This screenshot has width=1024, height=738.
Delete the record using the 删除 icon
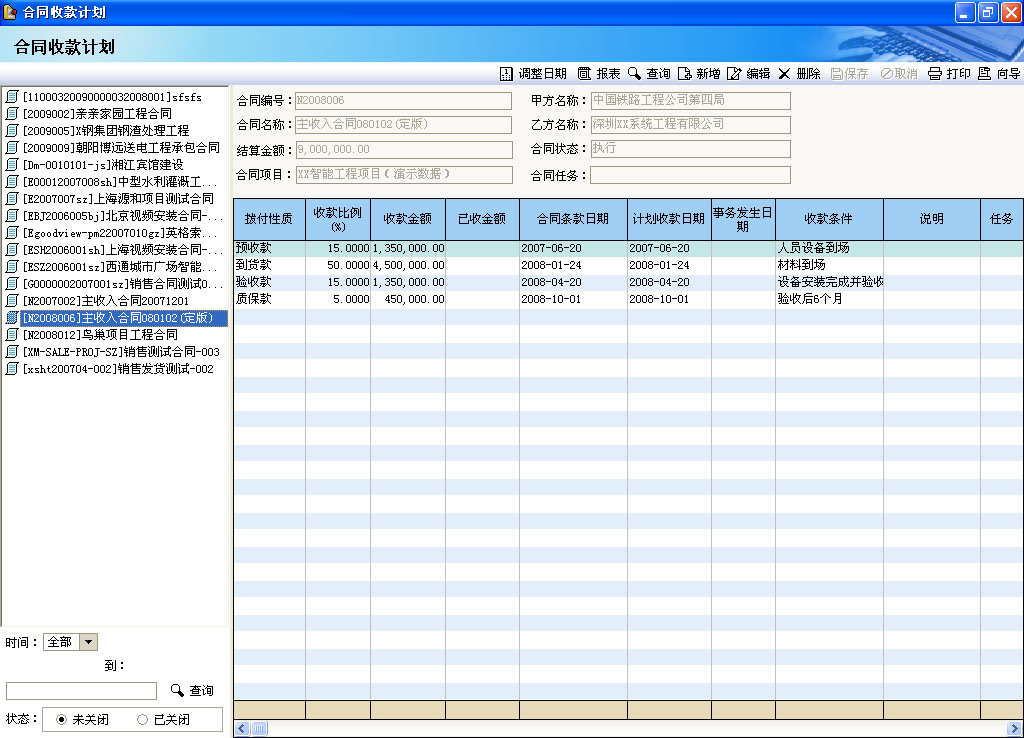point(785,74)
